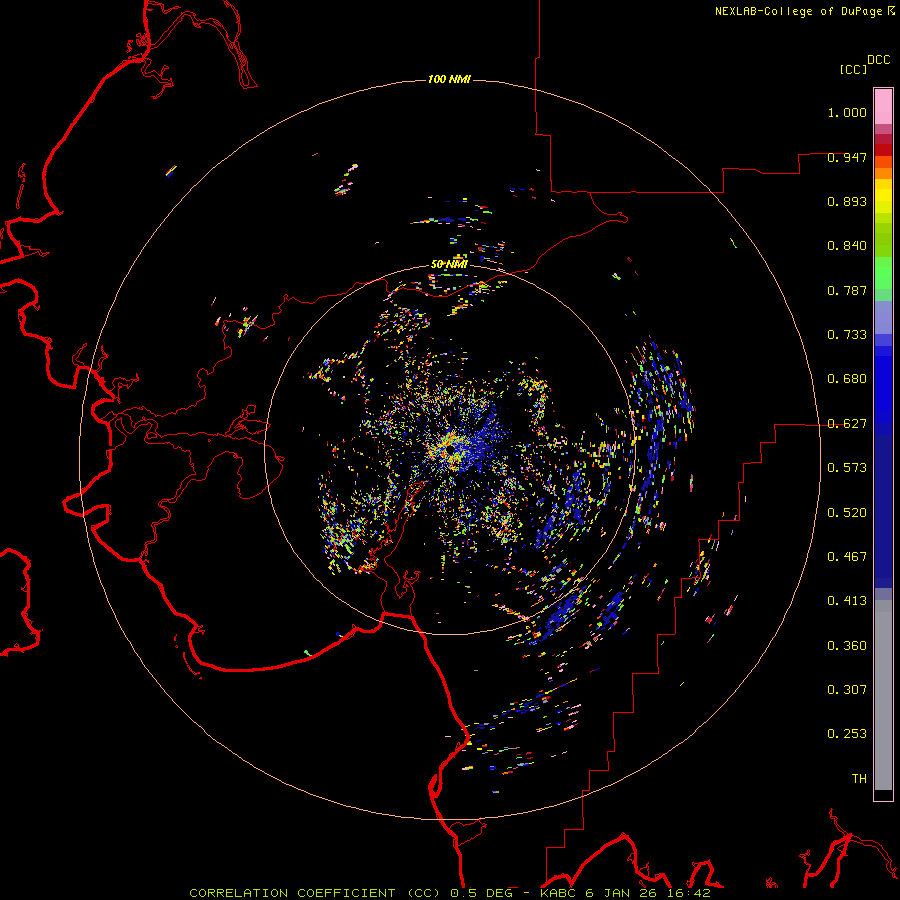The width and height of the screenshot is (900, 900).
Task: Click the DCC product label
Action: [878, 60]
